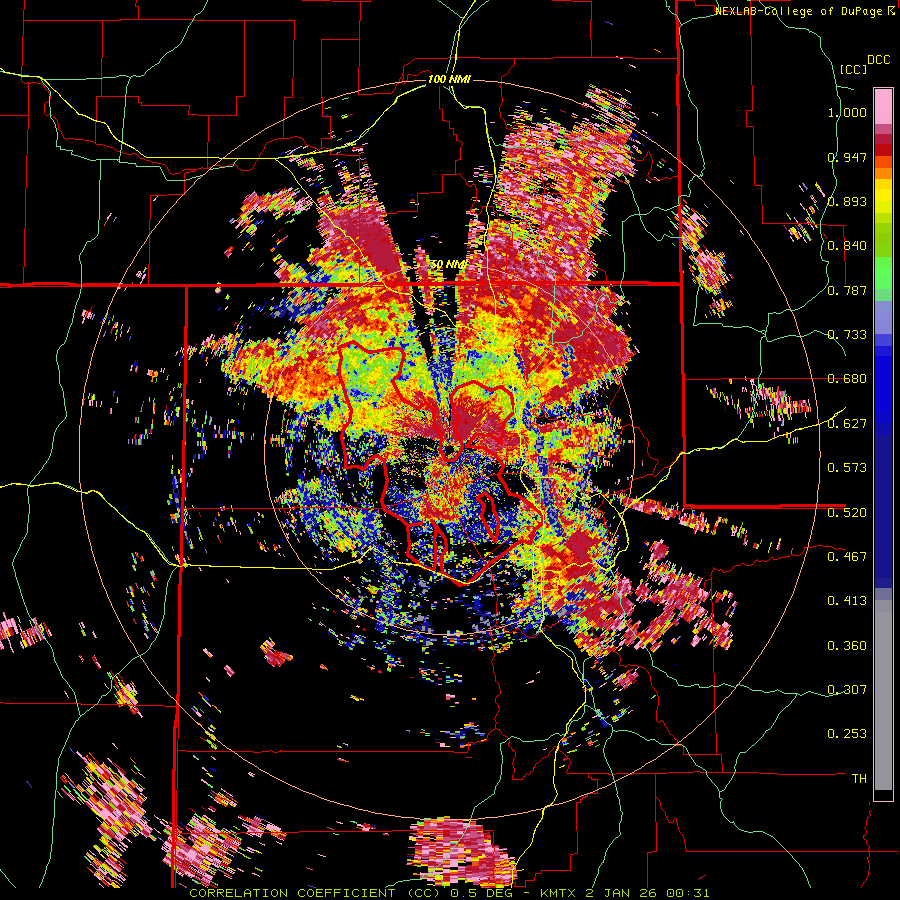Screen dimensions: 900x900
Task: Click the radar site center point
Action: tap(449, 451)
